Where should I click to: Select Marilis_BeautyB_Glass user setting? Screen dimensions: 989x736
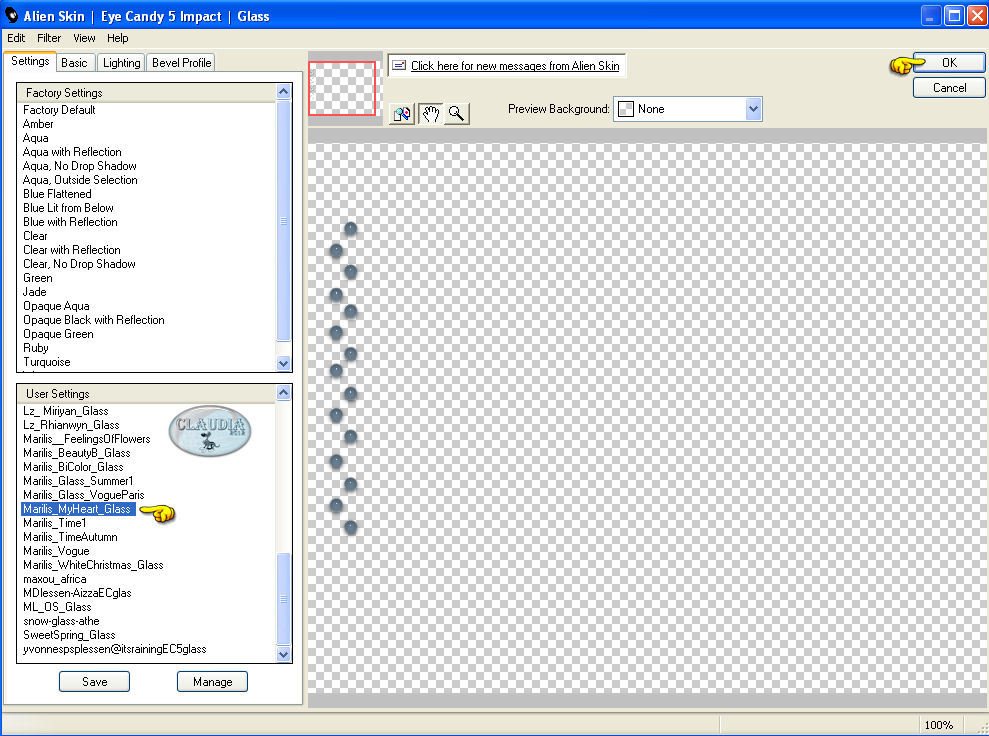point(77,453)
